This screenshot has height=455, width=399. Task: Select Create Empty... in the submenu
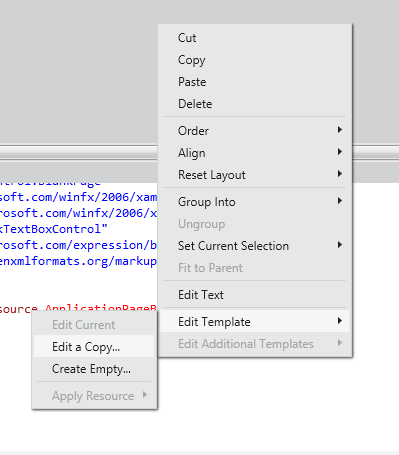tap(94, 369)
